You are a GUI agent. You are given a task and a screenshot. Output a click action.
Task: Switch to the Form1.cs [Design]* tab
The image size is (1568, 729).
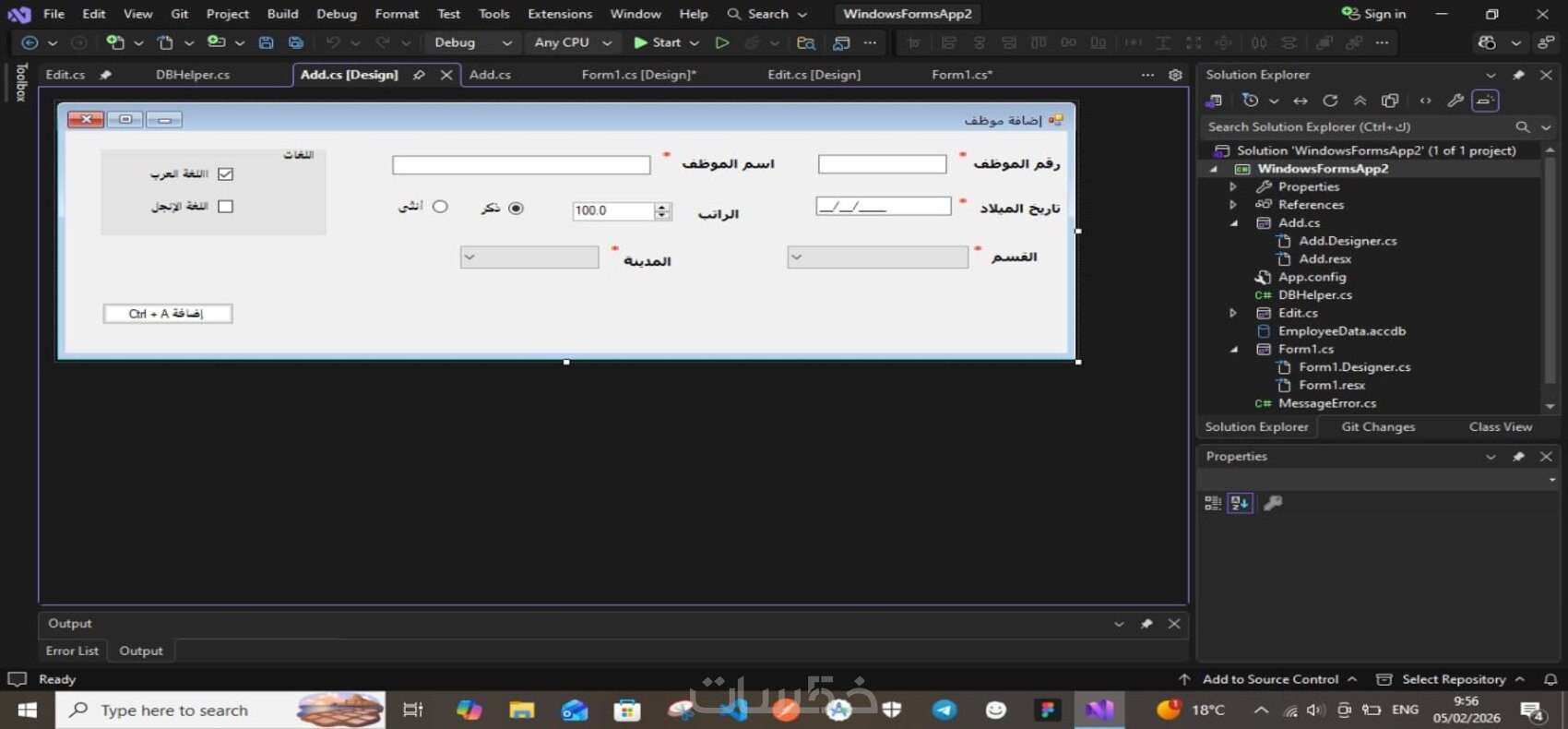coord(639,75)
